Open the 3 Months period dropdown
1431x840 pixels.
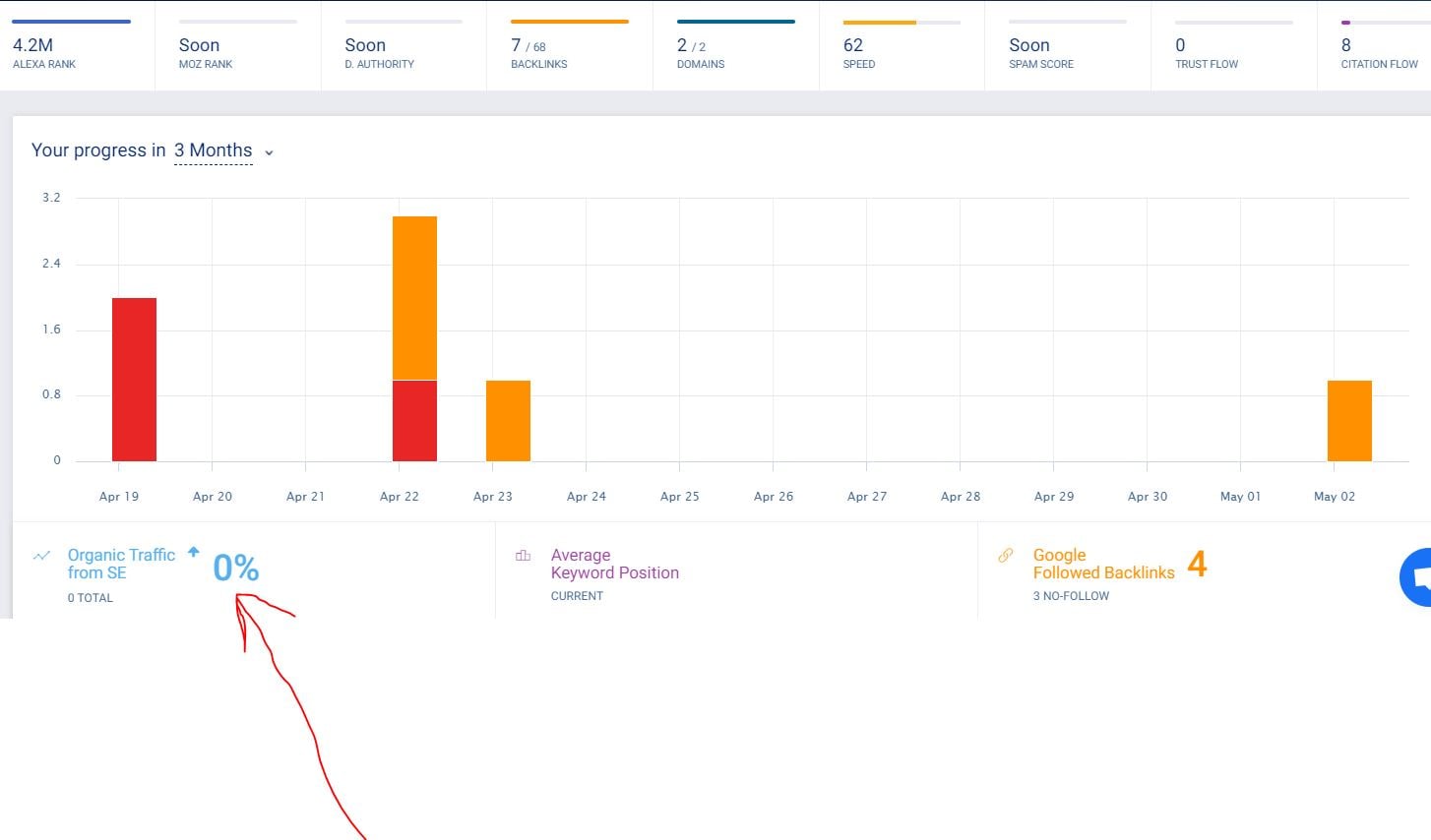[213, 150]
